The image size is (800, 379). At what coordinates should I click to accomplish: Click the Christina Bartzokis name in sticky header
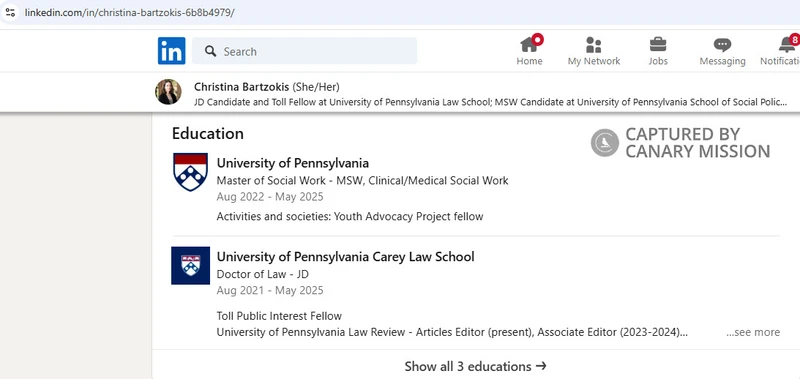241,87
